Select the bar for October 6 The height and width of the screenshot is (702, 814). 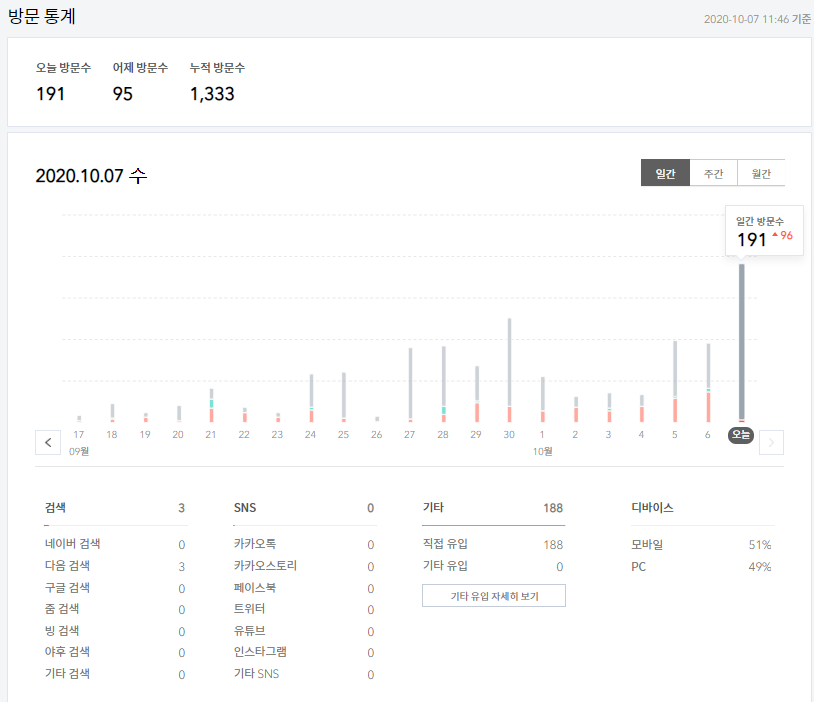pos(708,383)
